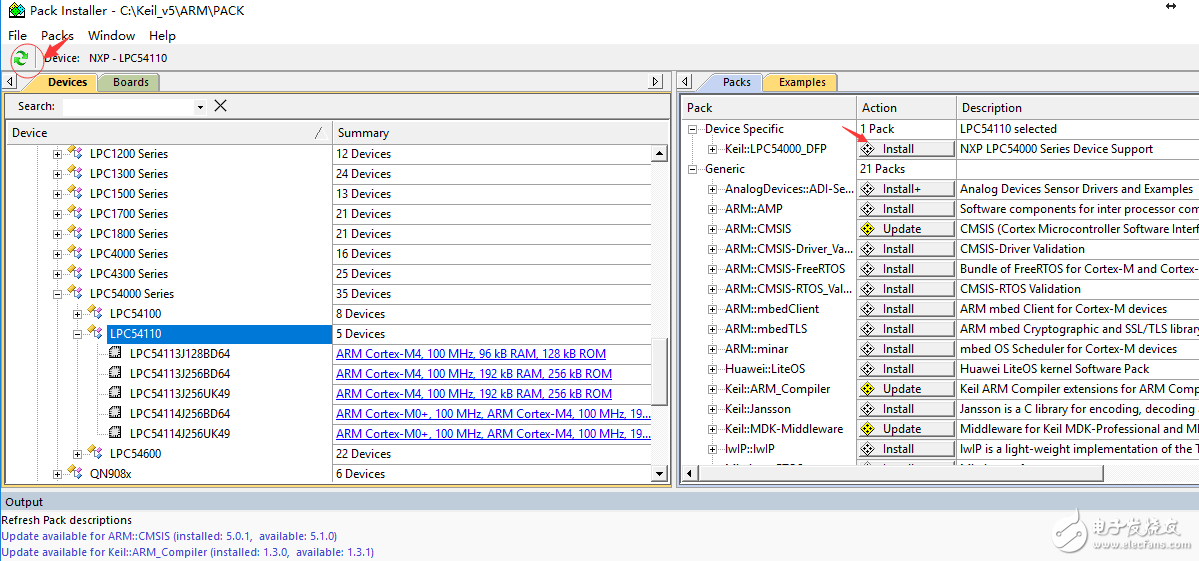The height and width of the screenshot is (561, 1199).
Task: Switch to the Examples tab
Action: pyautogui.click(x=802, y=82)
